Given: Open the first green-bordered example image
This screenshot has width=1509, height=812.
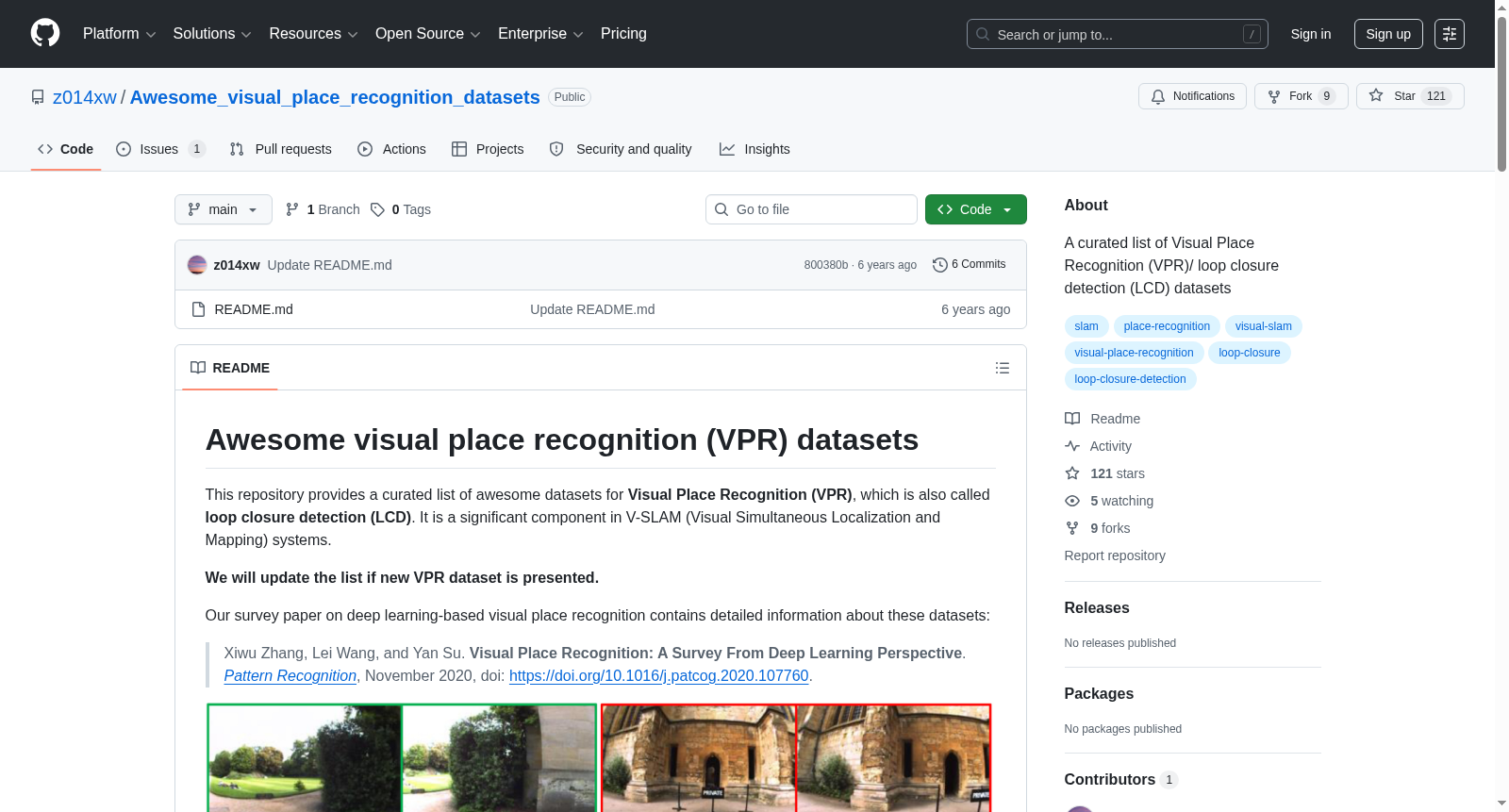Looking at the screenshot, I should pos(305,757).
